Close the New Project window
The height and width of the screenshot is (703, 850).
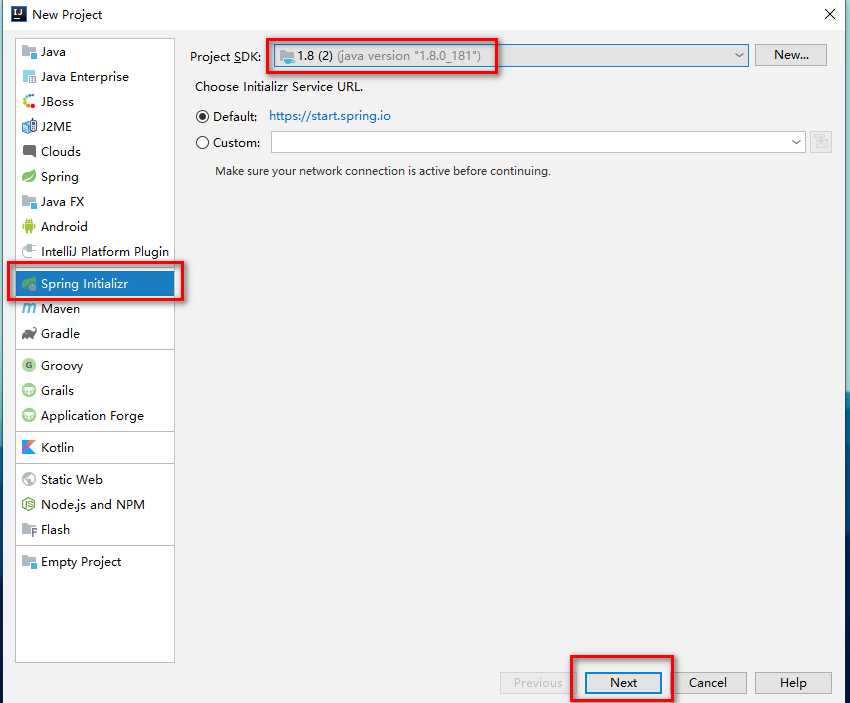[x=830, y=14]
